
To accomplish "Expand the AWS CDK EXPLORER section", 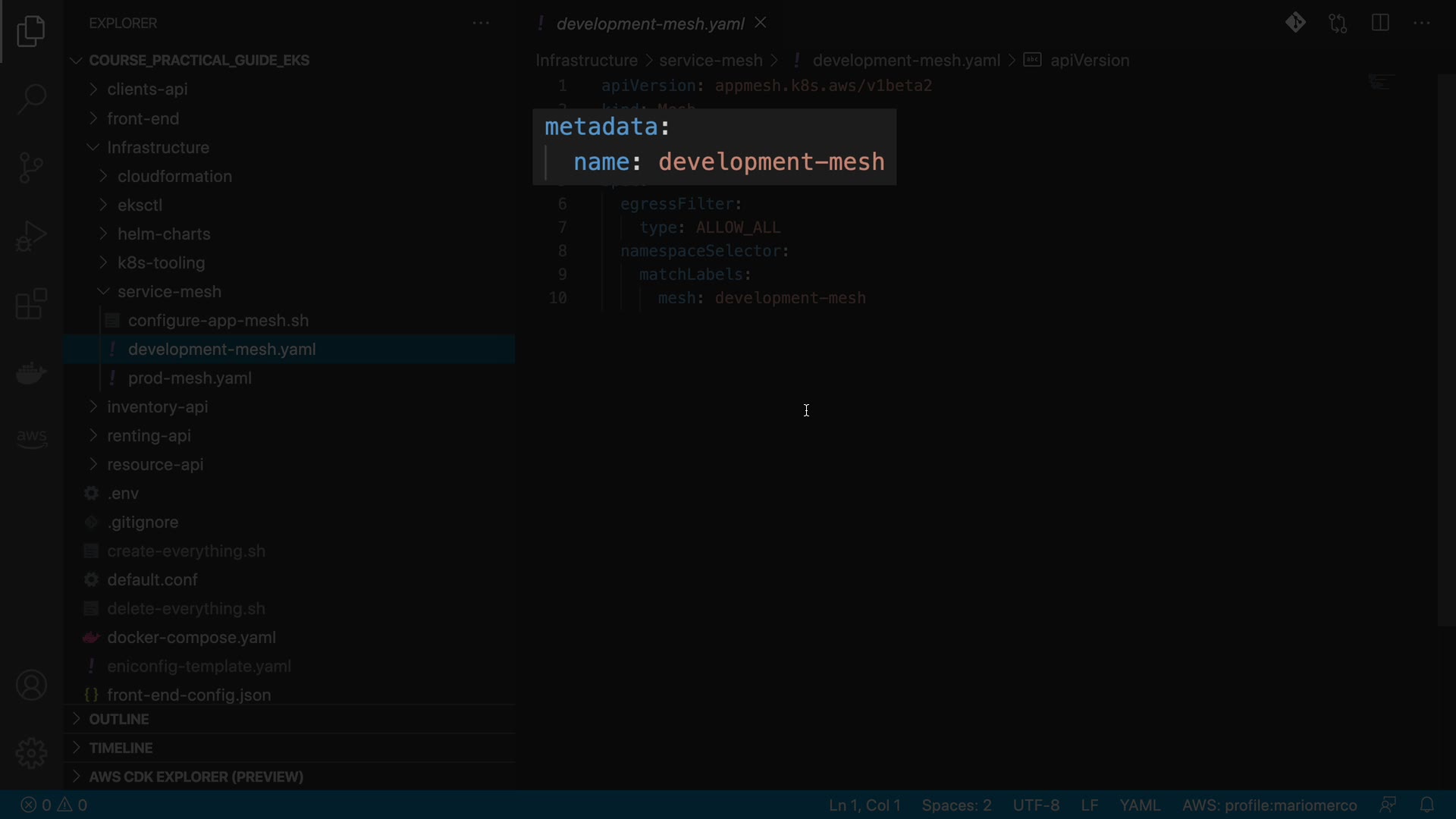I will coord(196,777).
